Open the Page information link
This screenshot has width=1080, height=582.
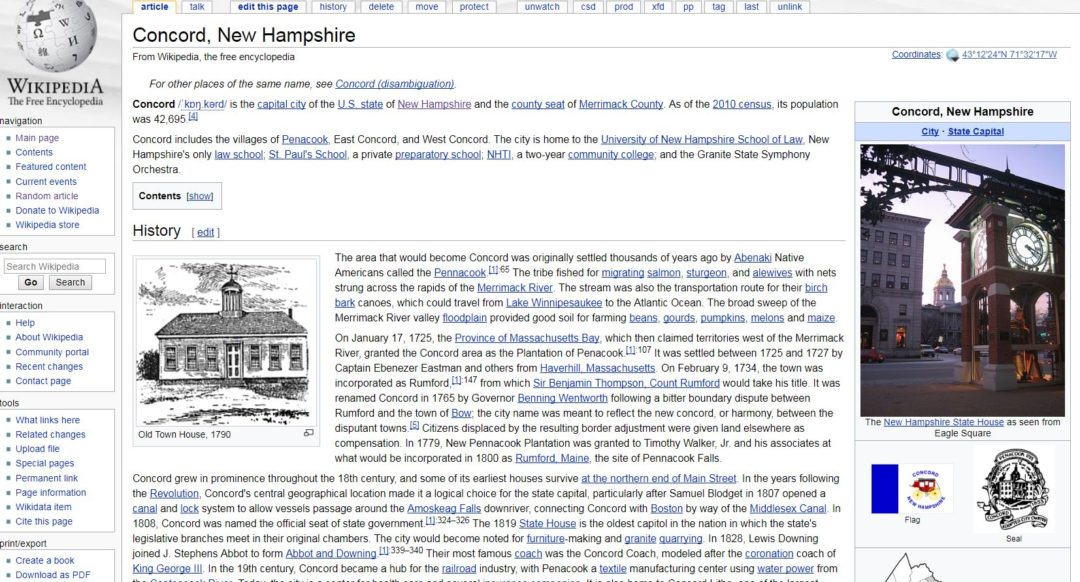tap(51, 492)
